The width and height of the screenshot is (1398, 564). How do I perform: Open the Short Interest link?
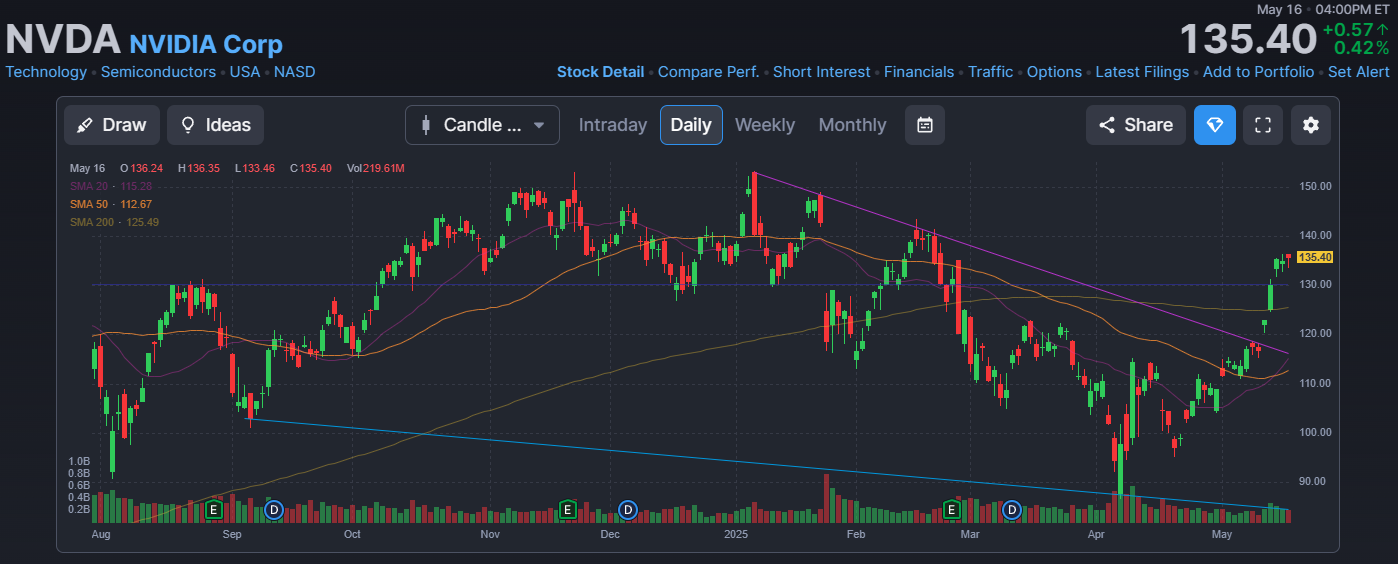[822, 72]
